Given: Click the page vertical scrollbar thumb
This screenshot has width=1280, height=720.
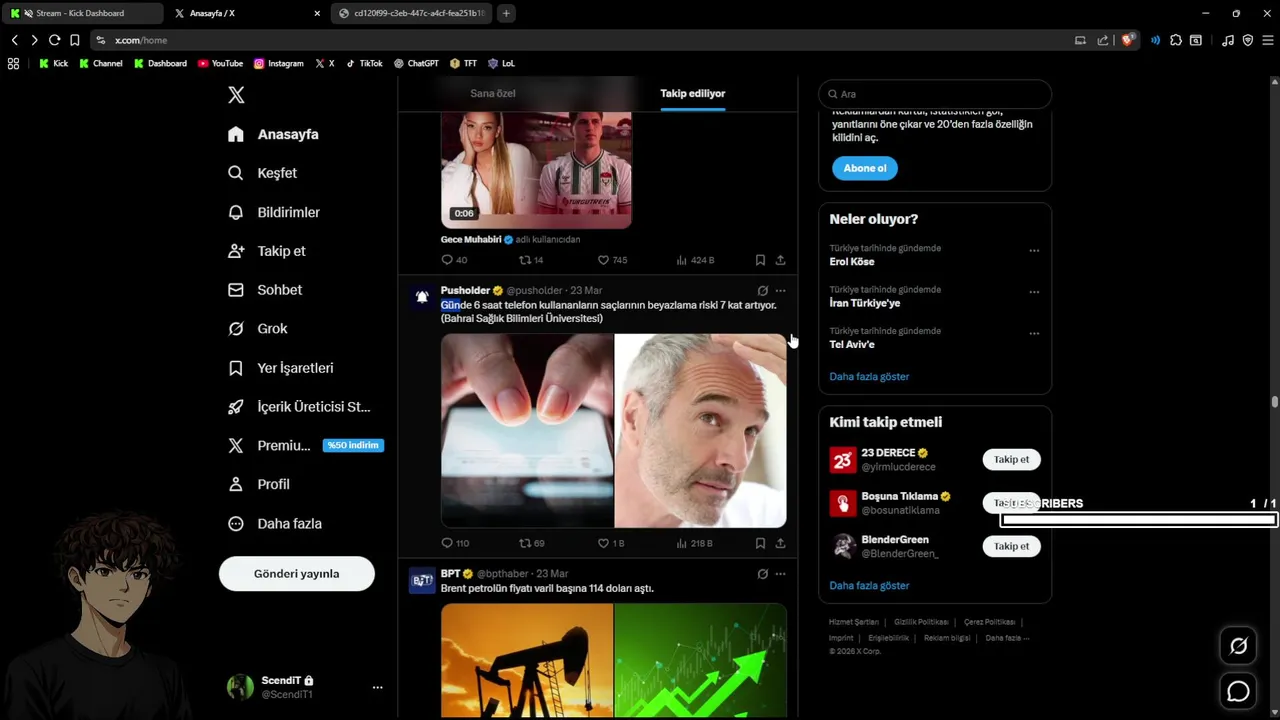Looking at the screenshot, I should click(1275, 402).
